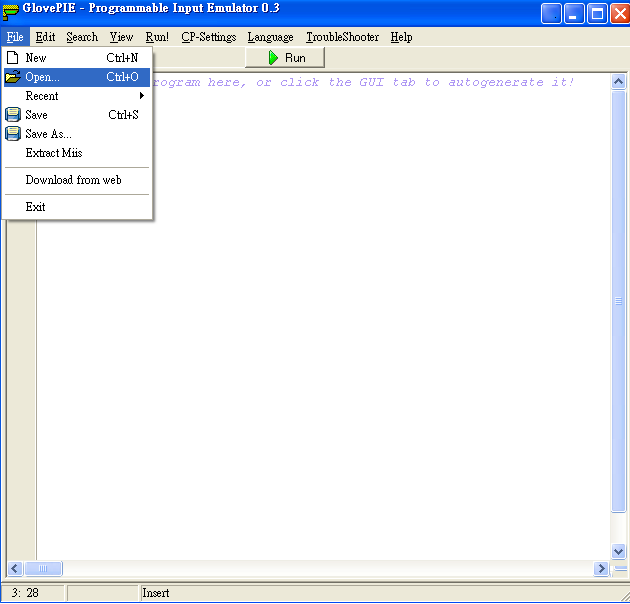
Task: Open the TroubleShooter menu
Action: (342, 37)
